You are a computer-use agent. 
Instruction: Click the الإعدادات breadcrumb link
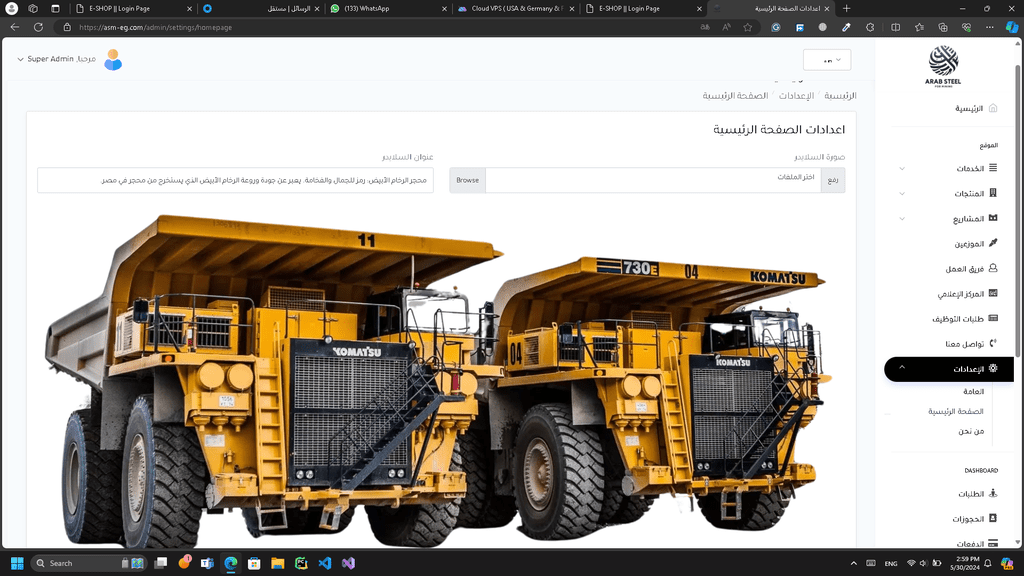[x=796, y=96]
